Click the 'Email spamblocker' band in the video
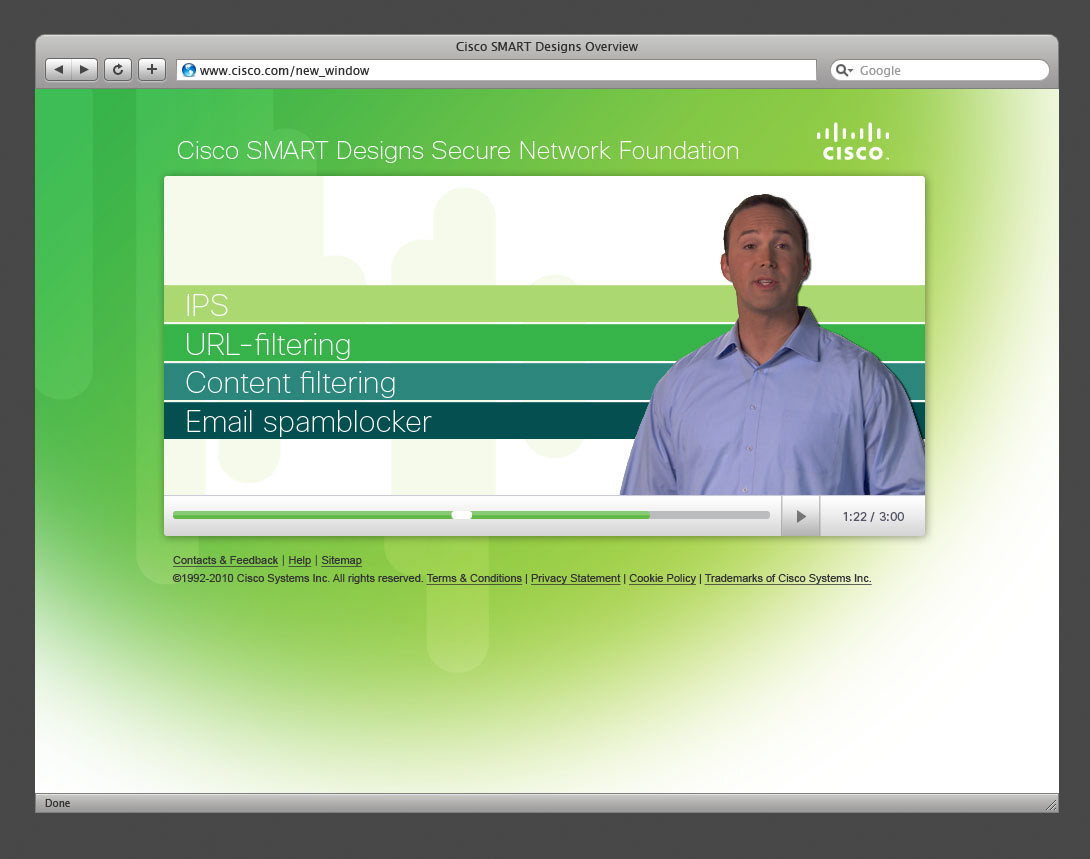Image resolution: width=1090 pixels, height=859 pixels. coord(544,421)
